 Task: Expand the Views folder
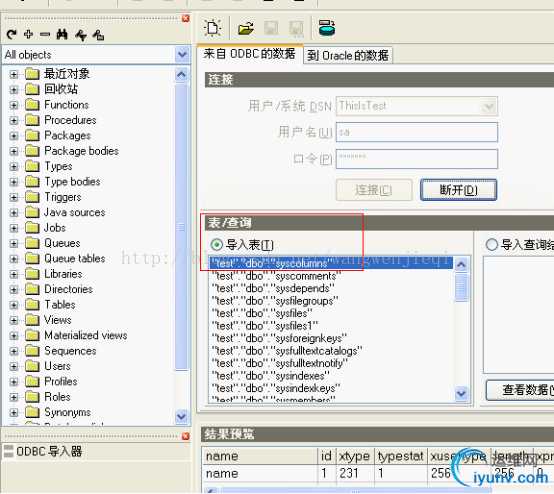click(14, 320)
